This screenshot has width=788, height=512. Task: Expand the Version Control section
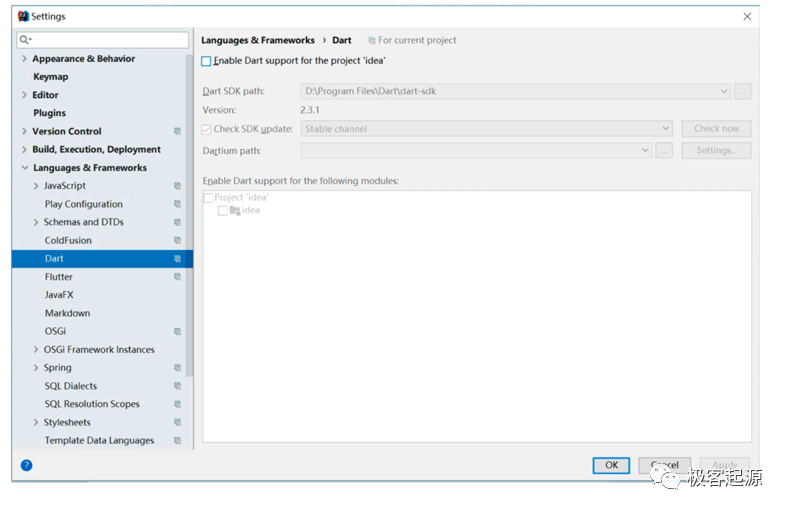click(x=24, y=131)
